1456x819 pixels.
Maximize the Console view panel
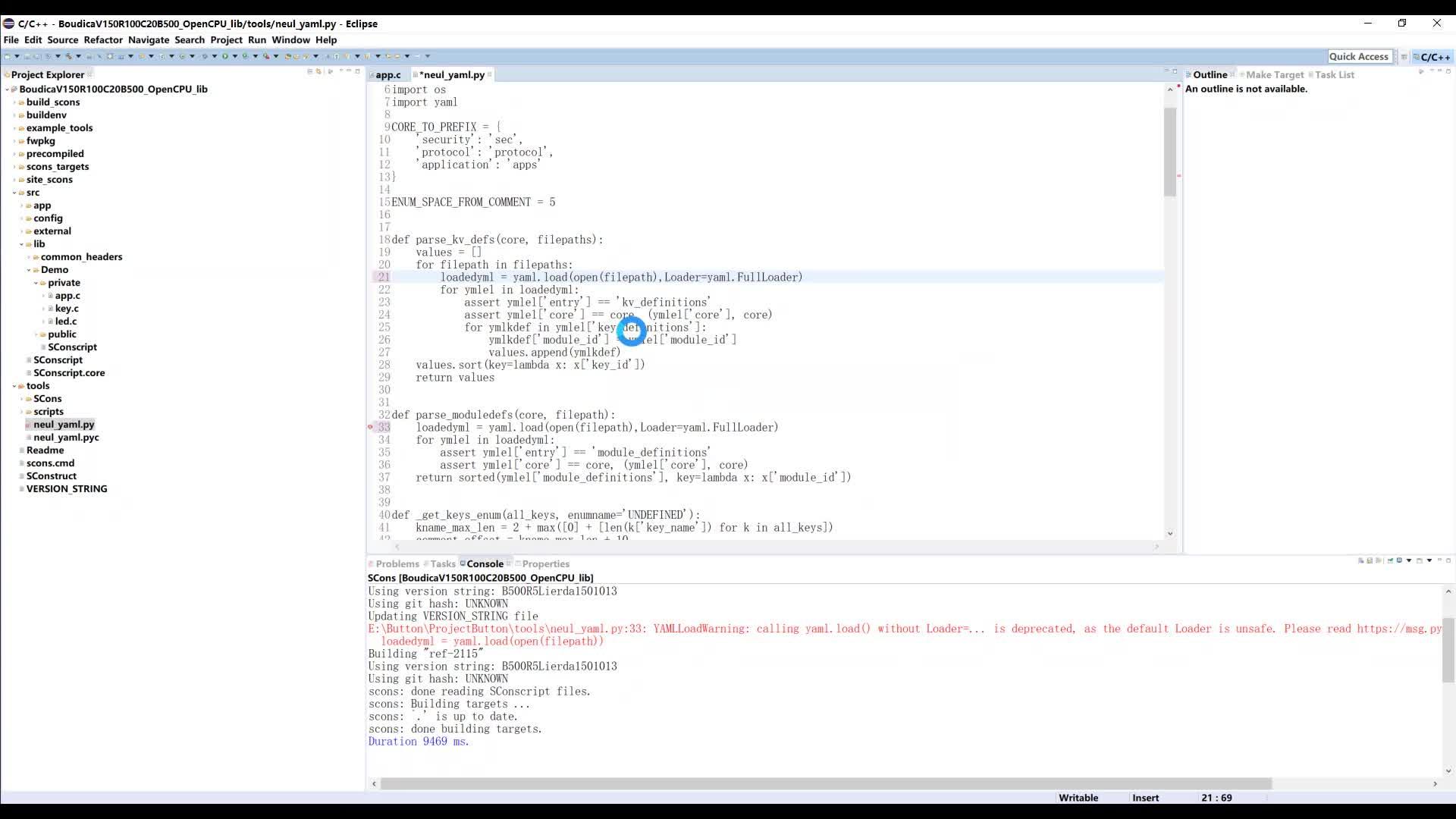click(x=1448, y=560)
